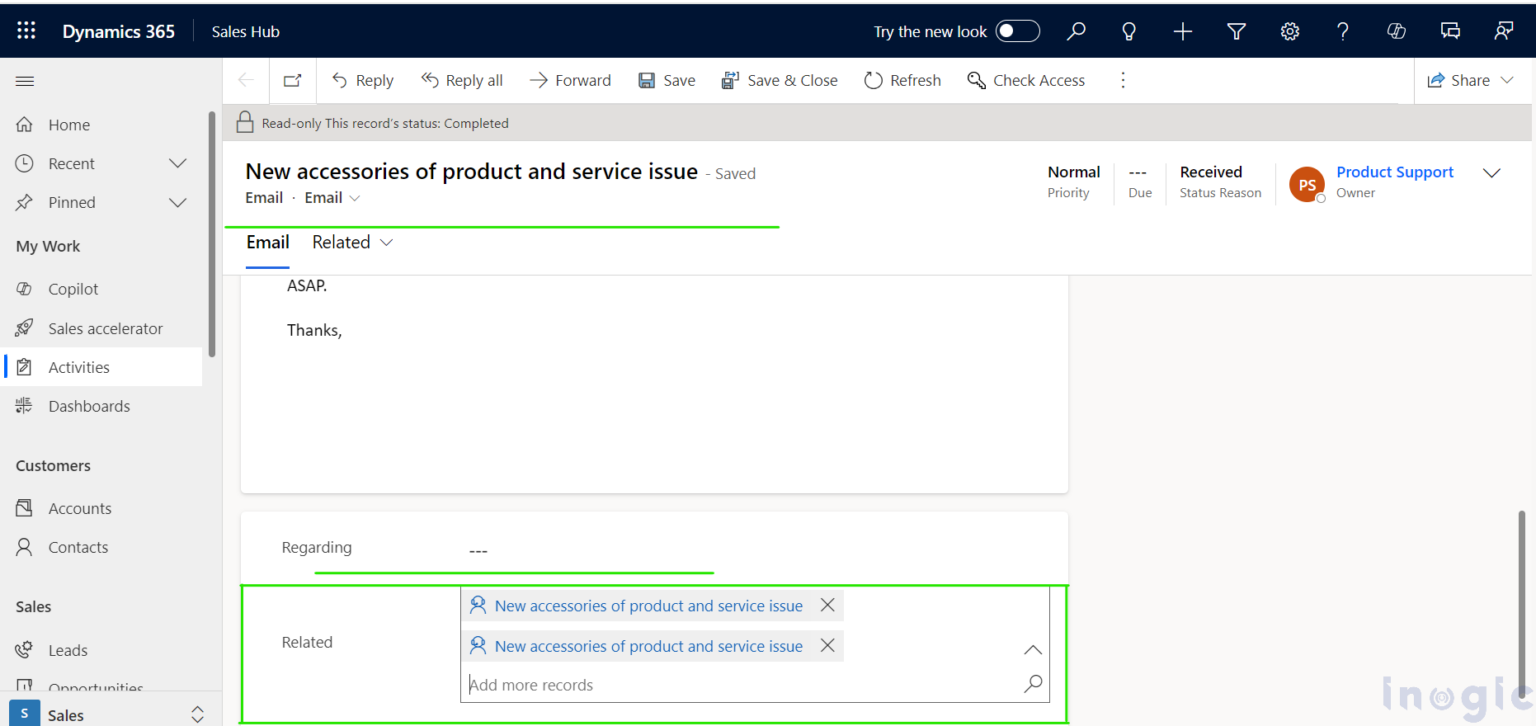Open search from the top navigation
Screen dimensions: 1536x726
[x=1076, y=31]
